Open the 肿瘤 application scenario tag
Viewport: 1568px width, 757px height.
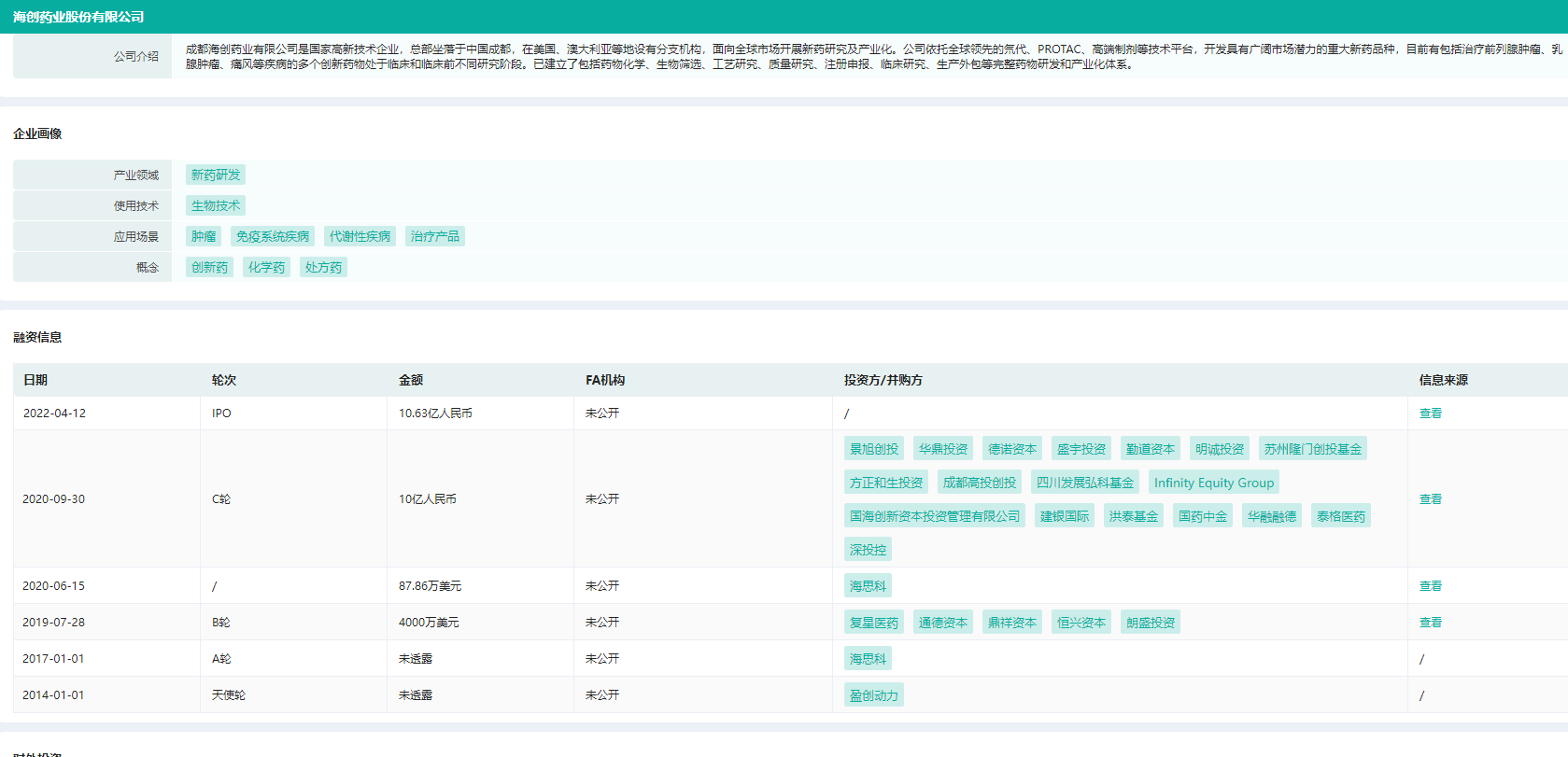click(x=203, y=236)
